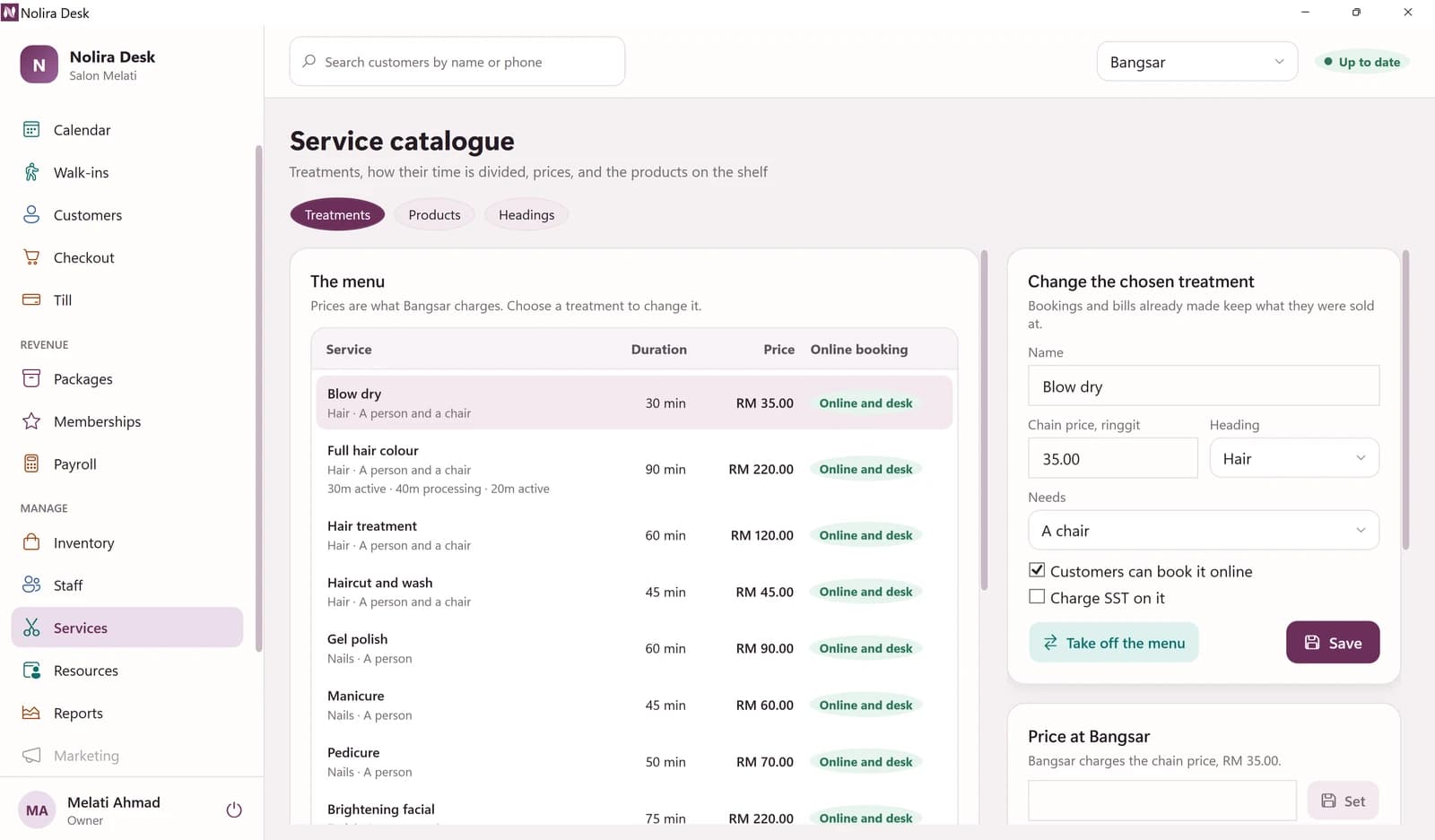This screenshot has height=840, width=1435.
Task: Click the Manicure Online and desk badge
Action: pos(865,705)
